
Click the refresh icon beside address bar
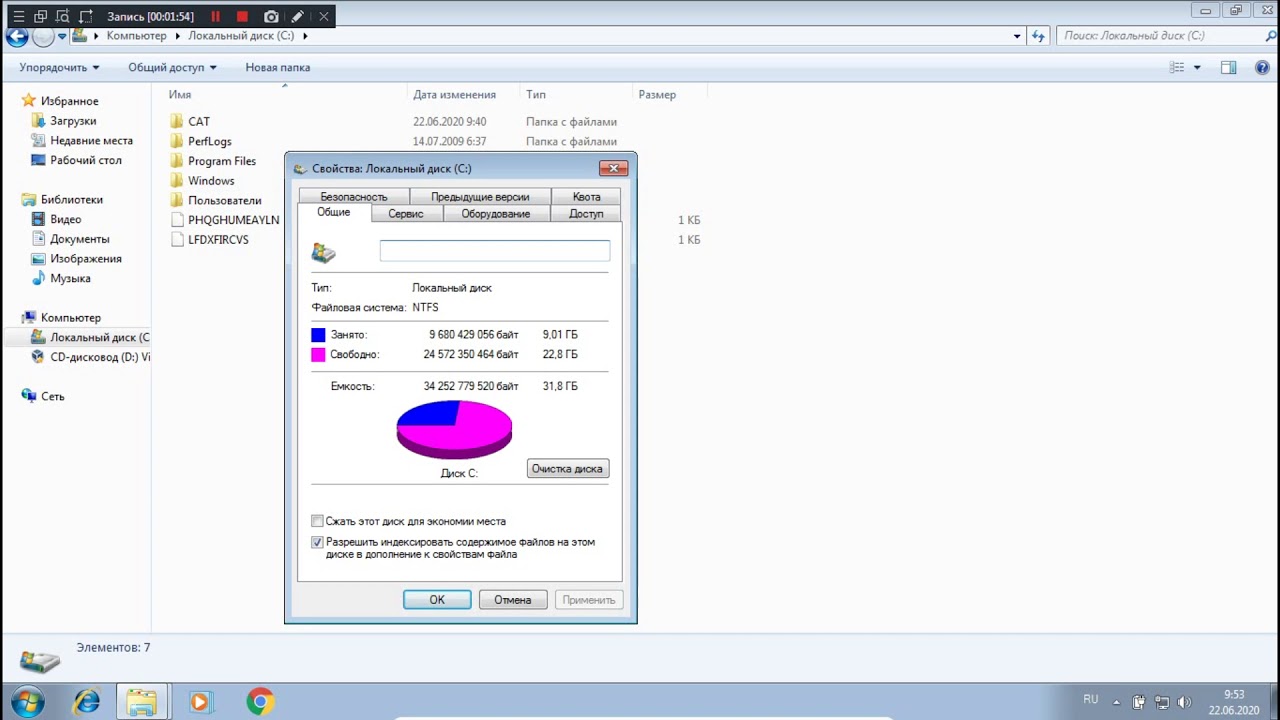pos(1038,36)
